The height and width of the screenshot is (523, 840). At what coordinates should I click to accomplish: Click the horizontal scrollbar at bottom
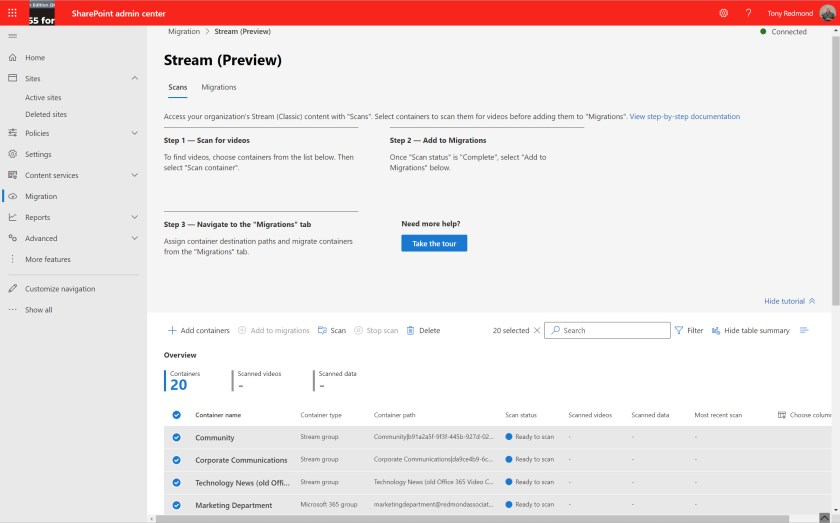471,519
